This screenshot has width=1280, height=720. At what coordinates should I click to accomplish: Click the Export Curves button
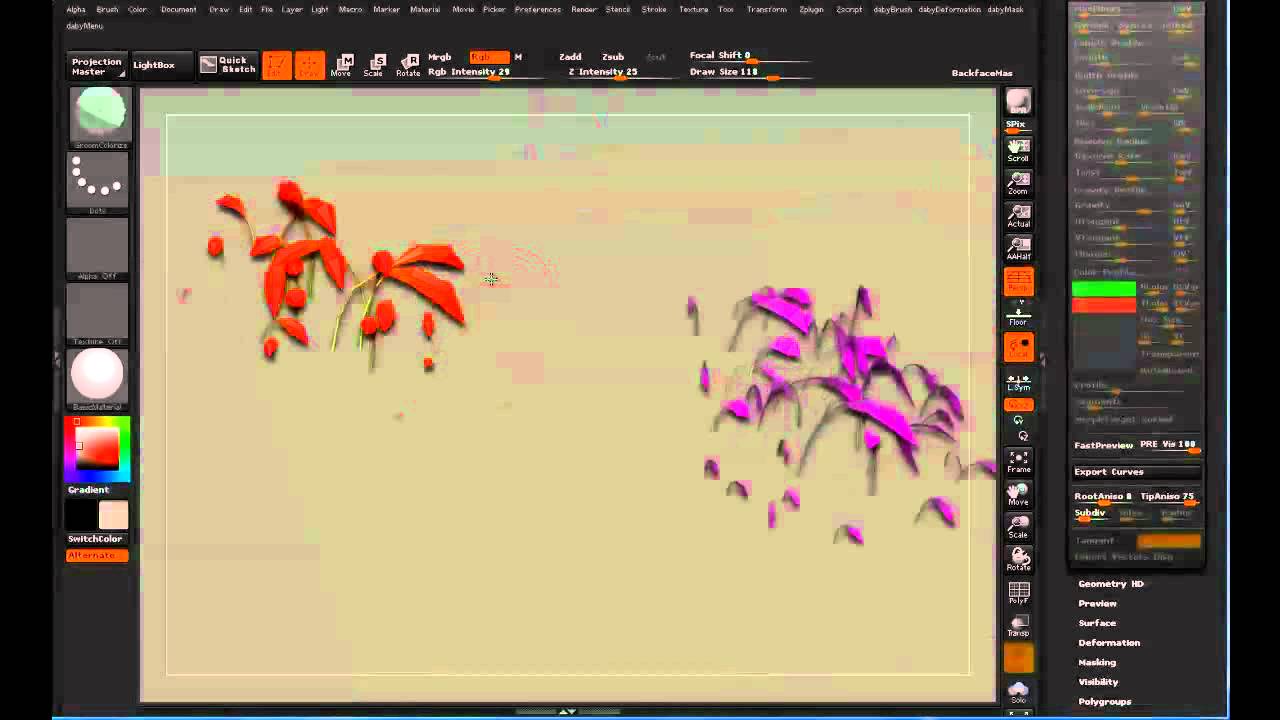(1136, 472)
